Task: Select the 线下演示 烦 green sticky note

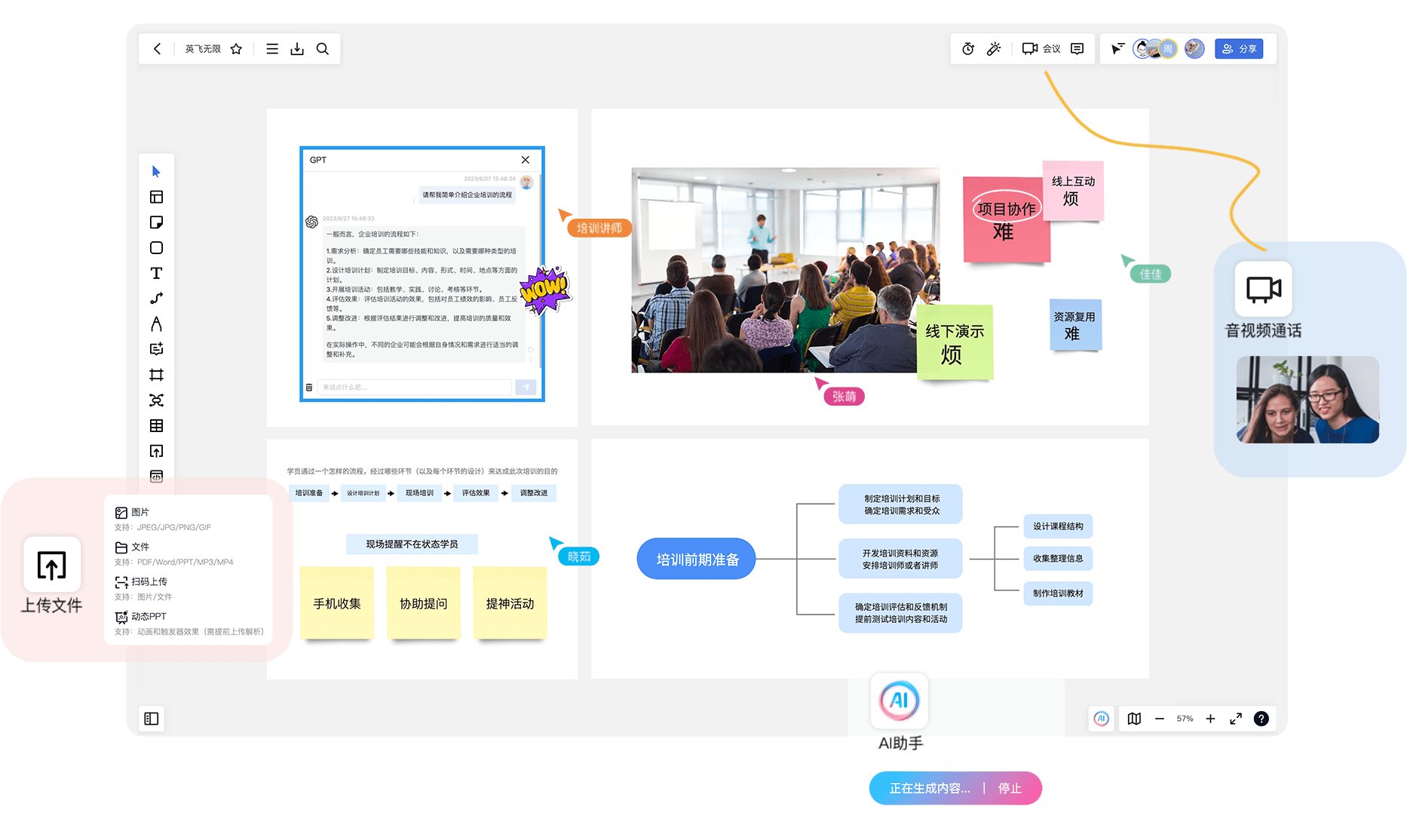Action: (955, 342)
